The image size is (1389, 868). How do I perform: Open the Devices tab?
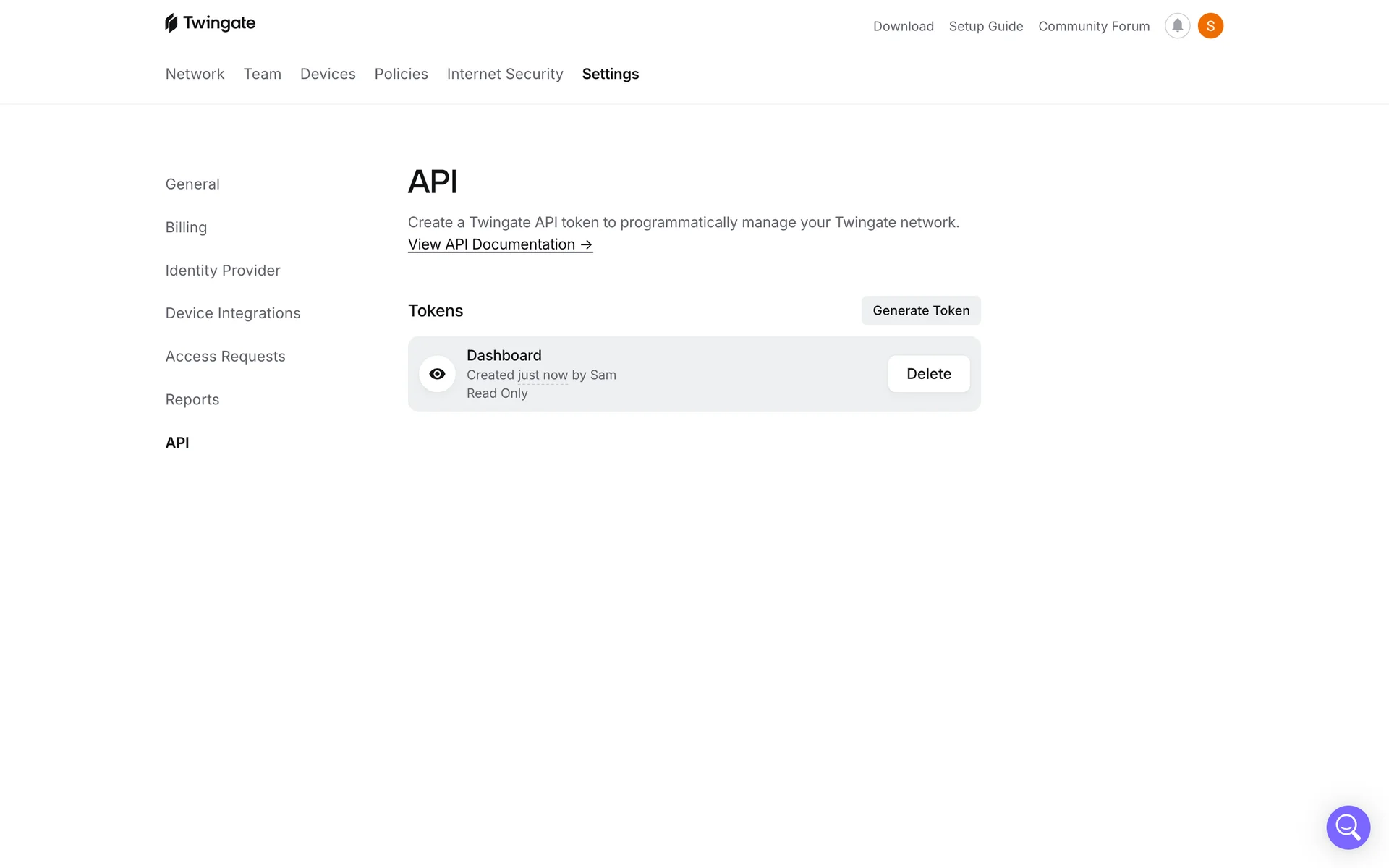[x=328, y=74]
